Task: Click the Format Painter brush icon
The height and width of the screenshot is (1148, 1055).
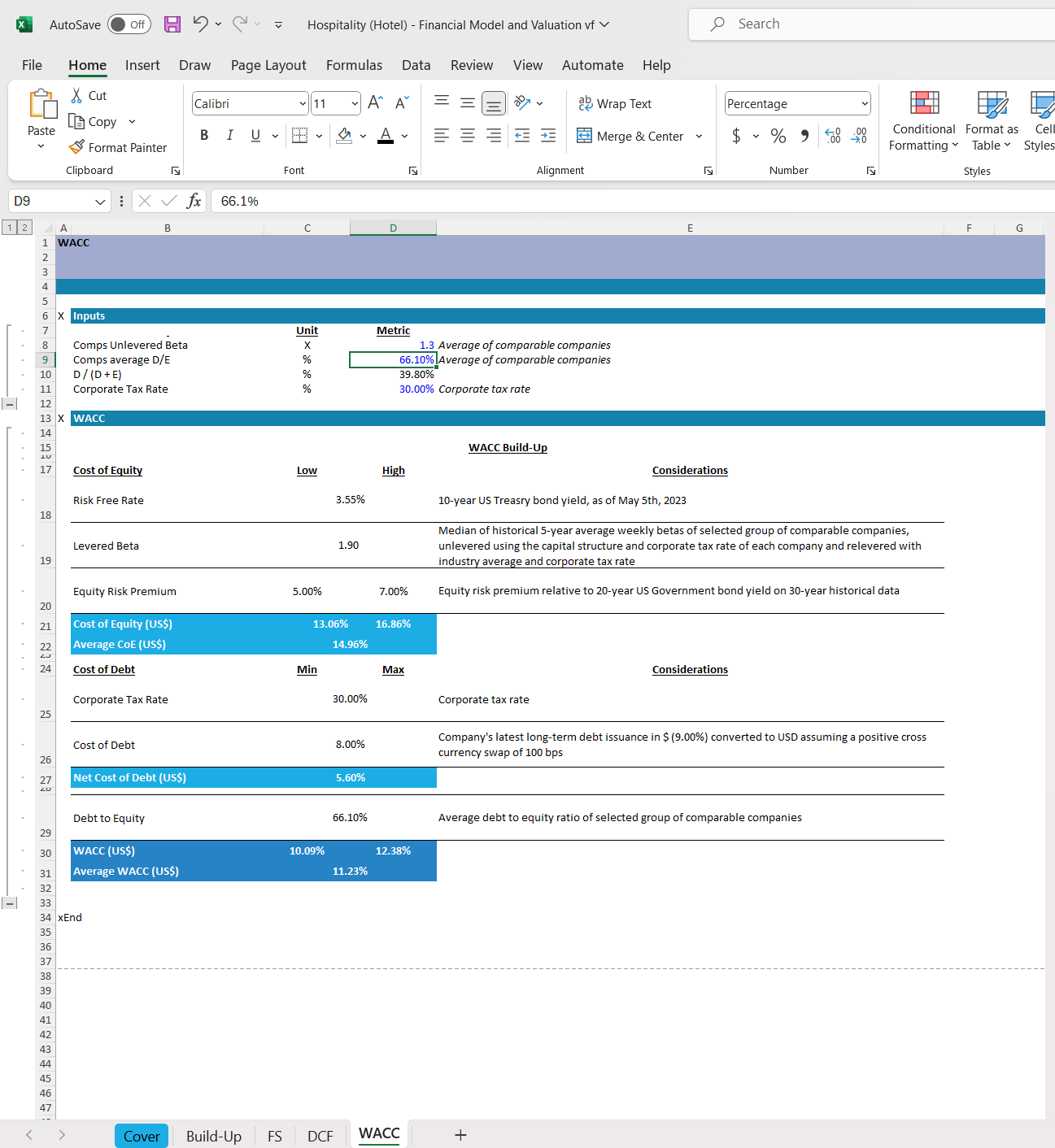Action: [x=76, y=147]
